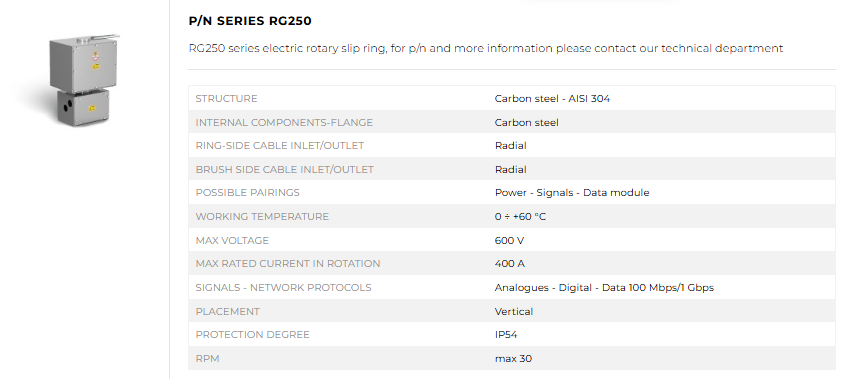Click the 0 ÷ +60 °C temperature value
The width and height of the screenshot is (853, 379).
(x=520, y=216)
